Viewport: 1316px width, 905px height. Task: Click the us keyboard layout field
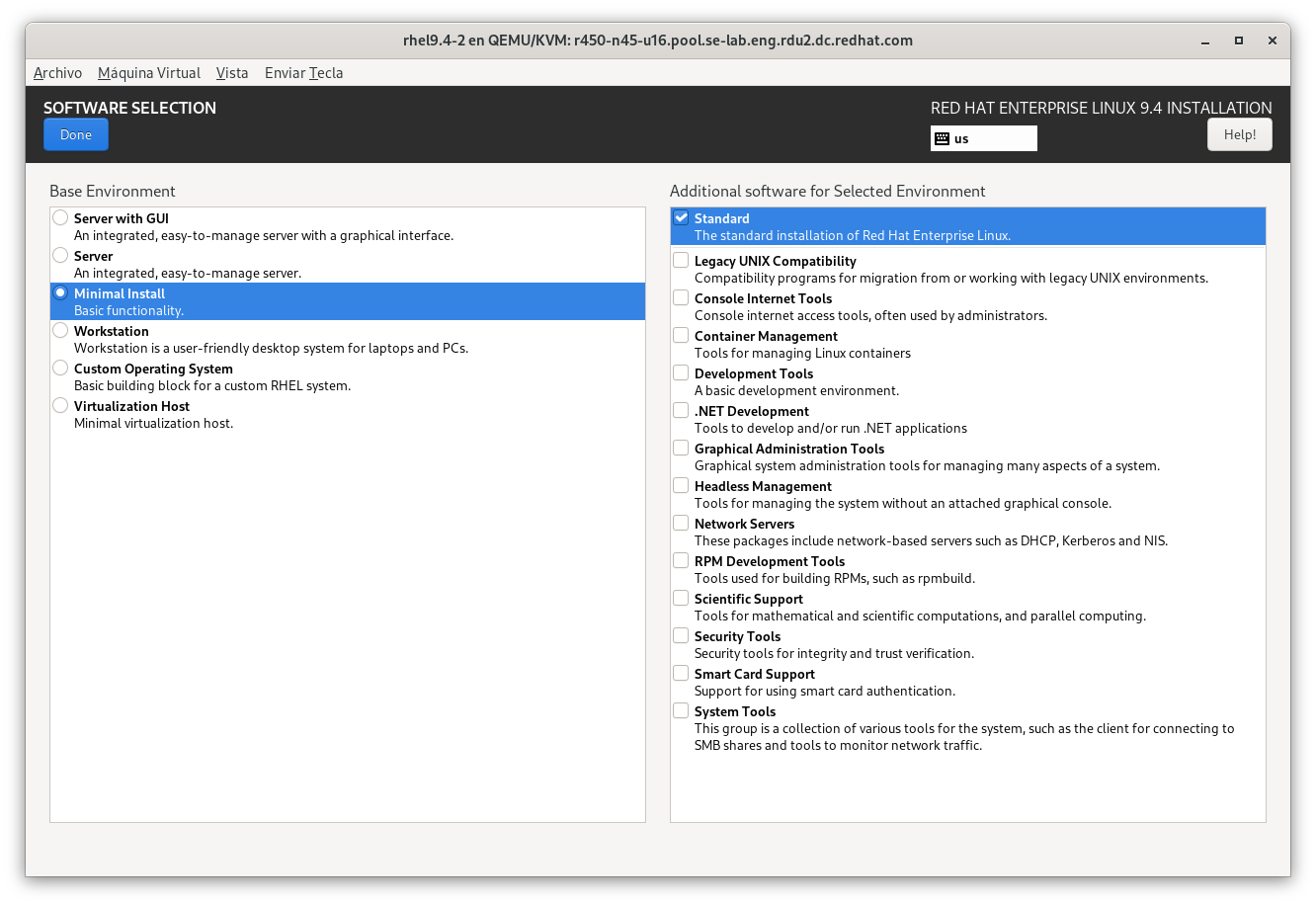tap(984, 138)
